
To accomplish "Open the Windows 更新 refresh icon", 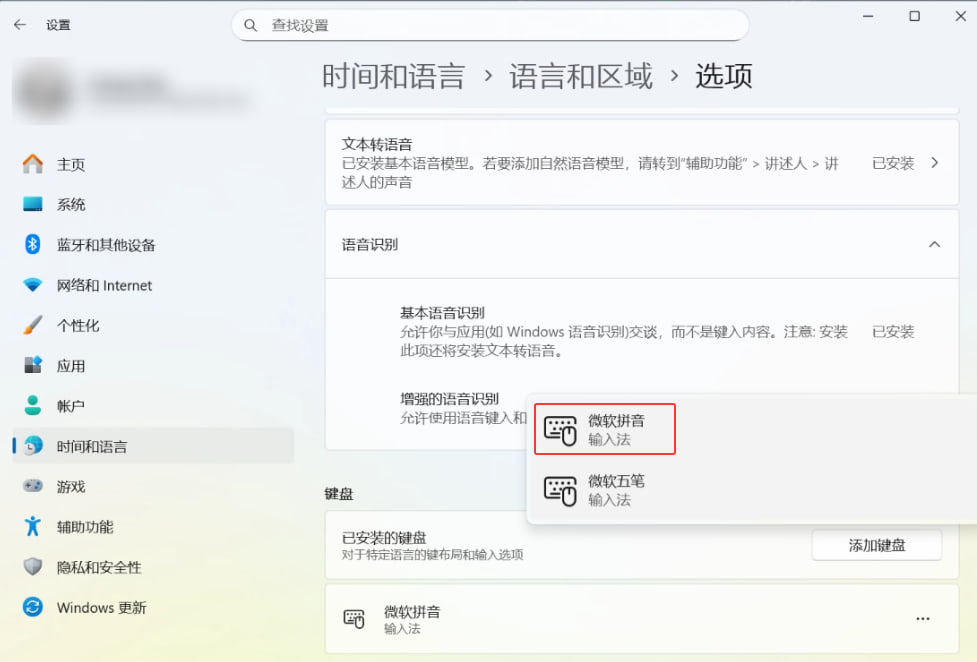I will coord(32,607).
